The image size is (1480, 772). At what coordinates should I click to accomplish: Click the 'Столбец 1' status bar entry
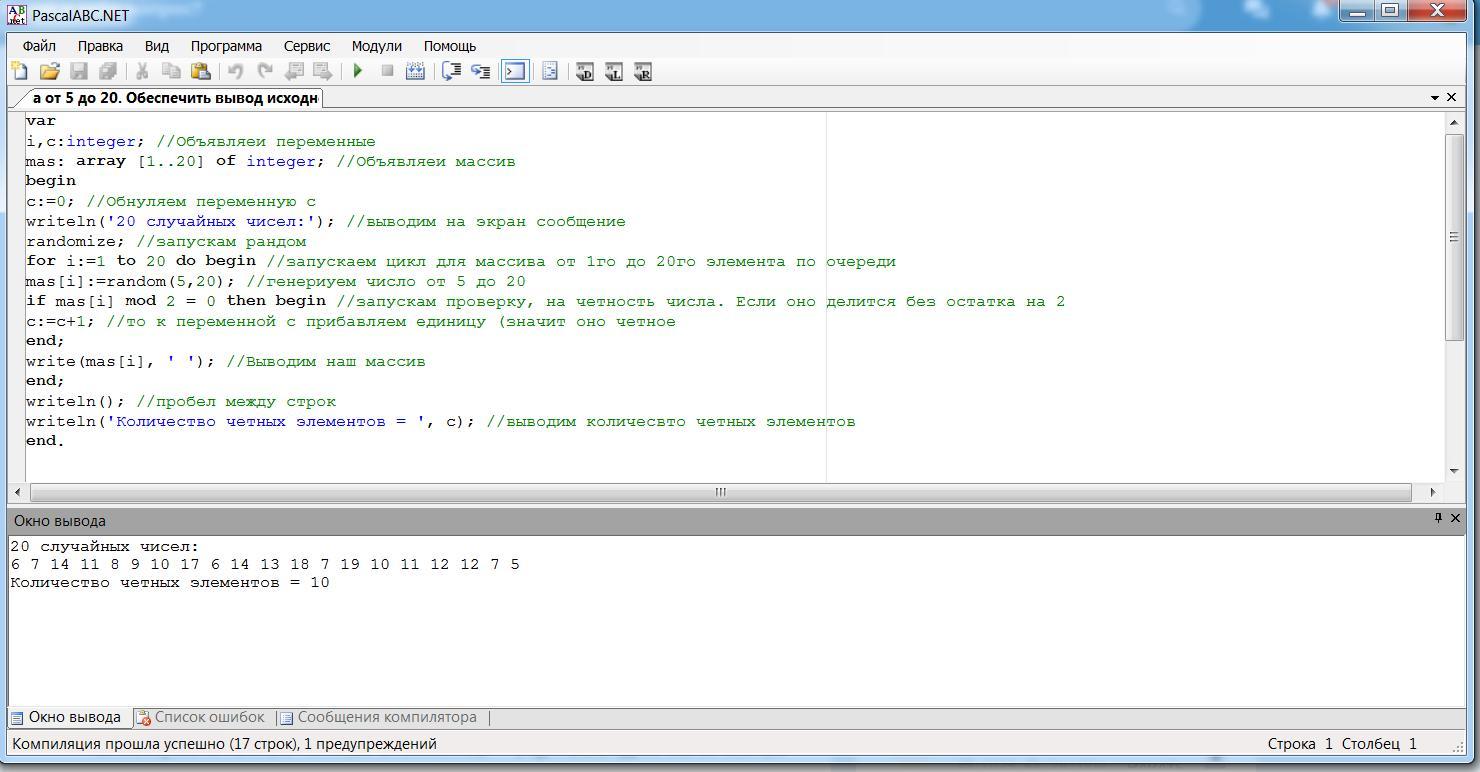(1379, 744)
